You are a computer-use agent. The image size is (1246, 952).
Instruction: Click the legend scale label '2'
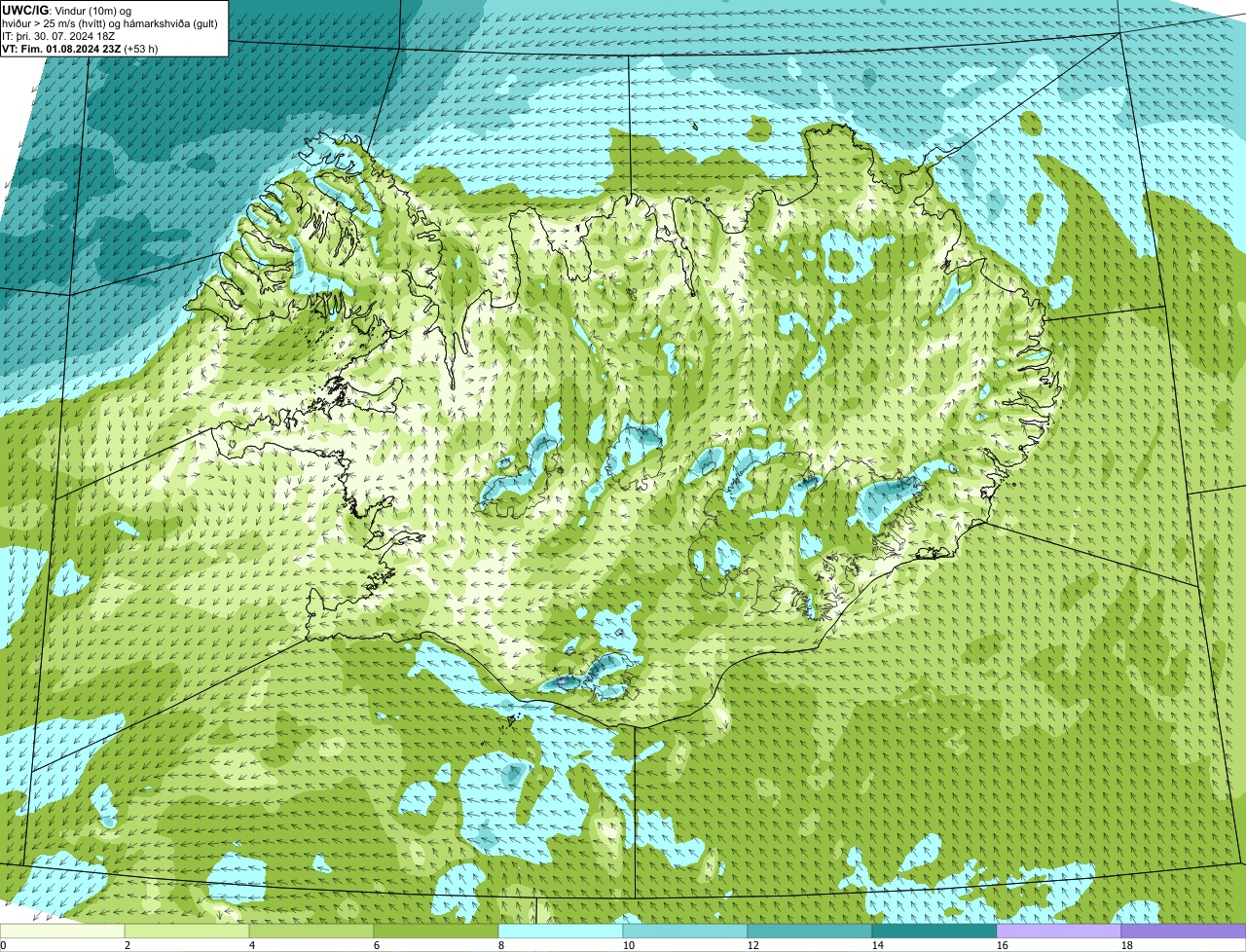(x=128, y=945)
